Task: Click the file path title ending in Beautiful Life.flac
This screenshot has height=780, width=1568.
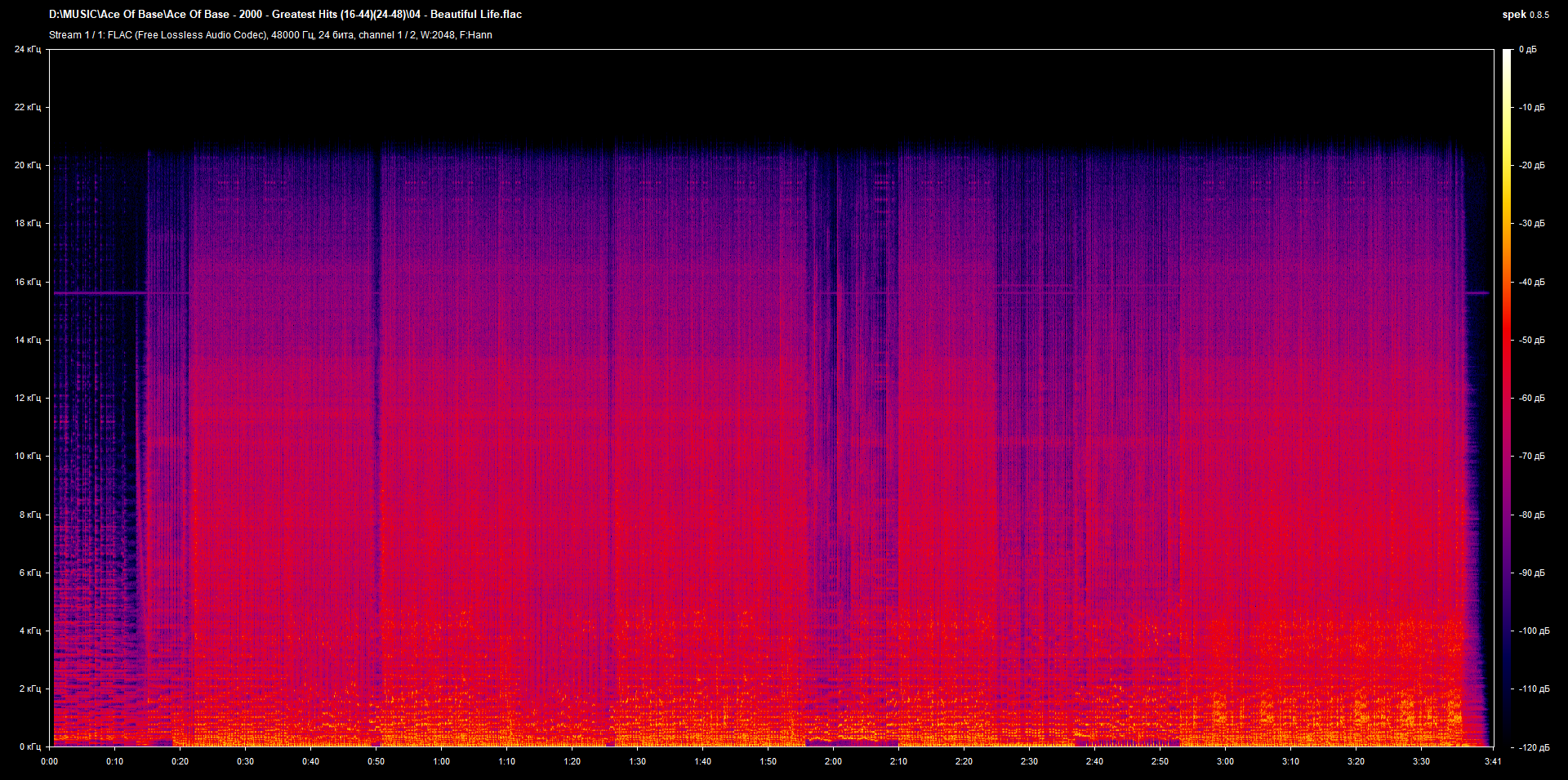Action: click(x=285, y=15)
